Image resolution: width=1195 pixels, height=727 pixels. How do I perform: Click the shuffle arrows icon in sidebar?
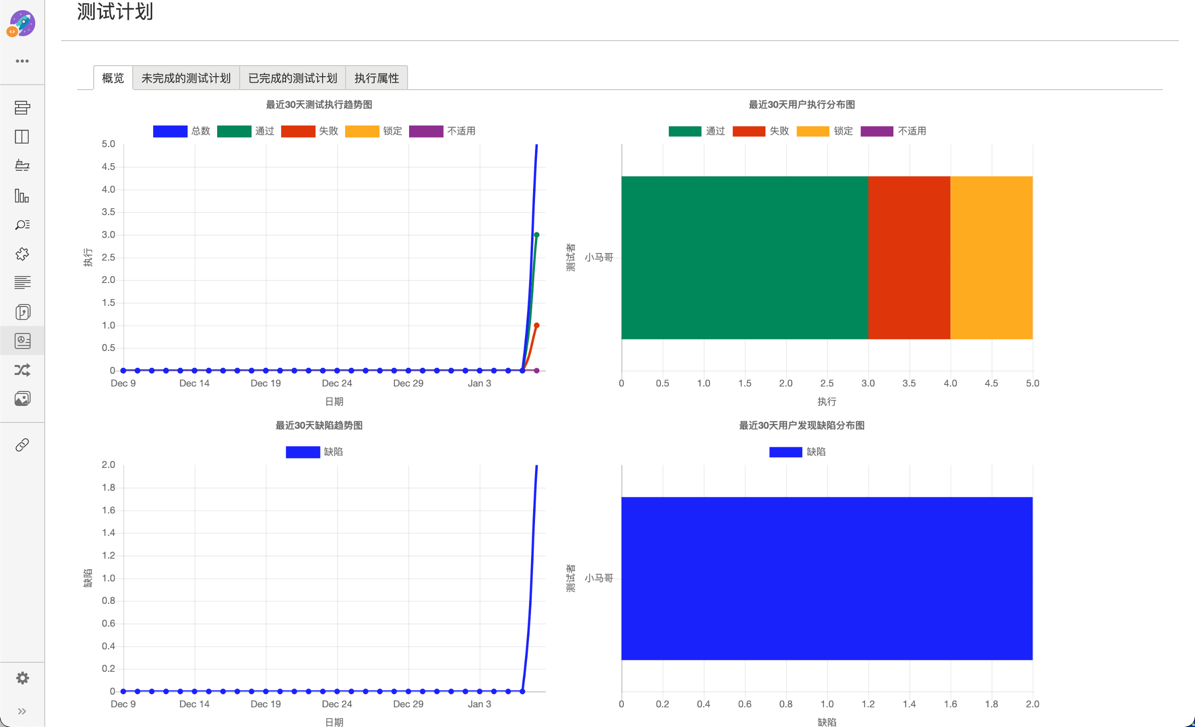[22, 370]
